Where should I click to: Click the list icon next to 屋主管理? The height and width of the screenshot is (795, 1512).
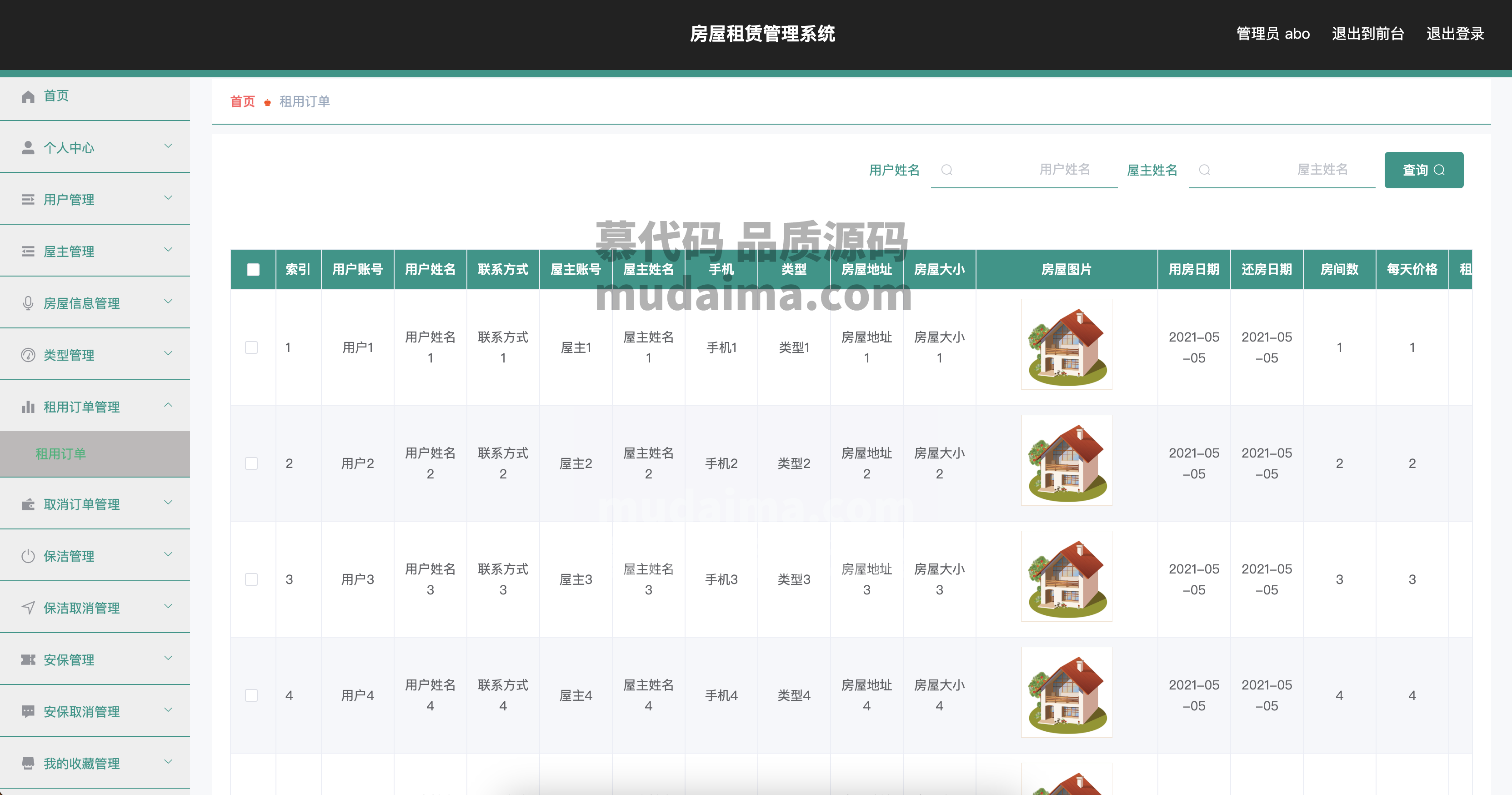tap(28, 252)
